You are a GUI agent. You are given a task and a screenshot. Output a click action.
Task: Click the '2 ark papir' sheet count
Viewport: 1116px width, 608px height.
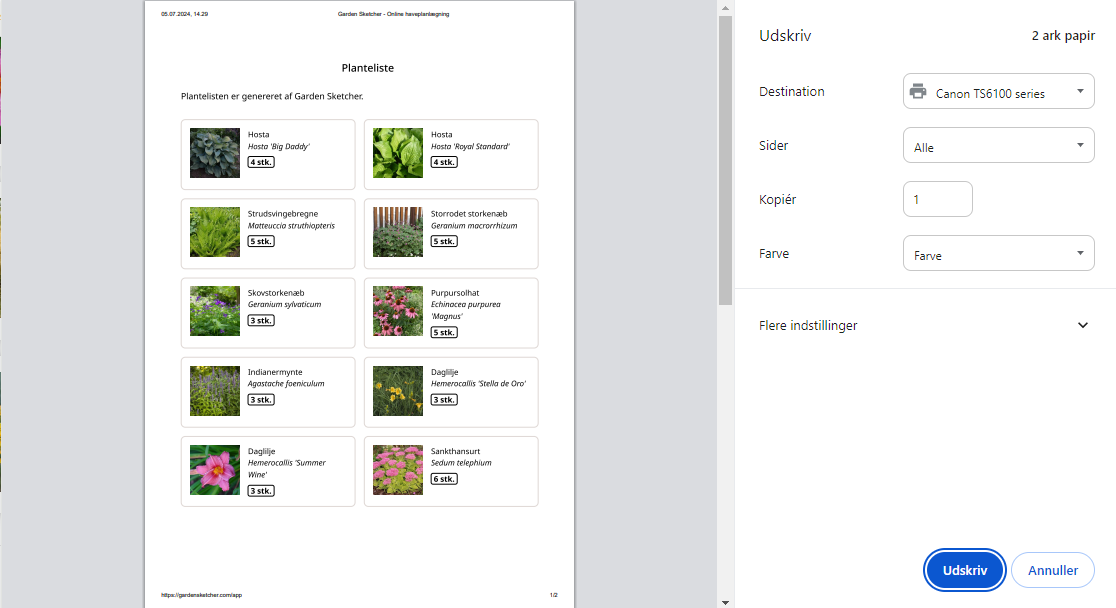[x=1063, y=36]
